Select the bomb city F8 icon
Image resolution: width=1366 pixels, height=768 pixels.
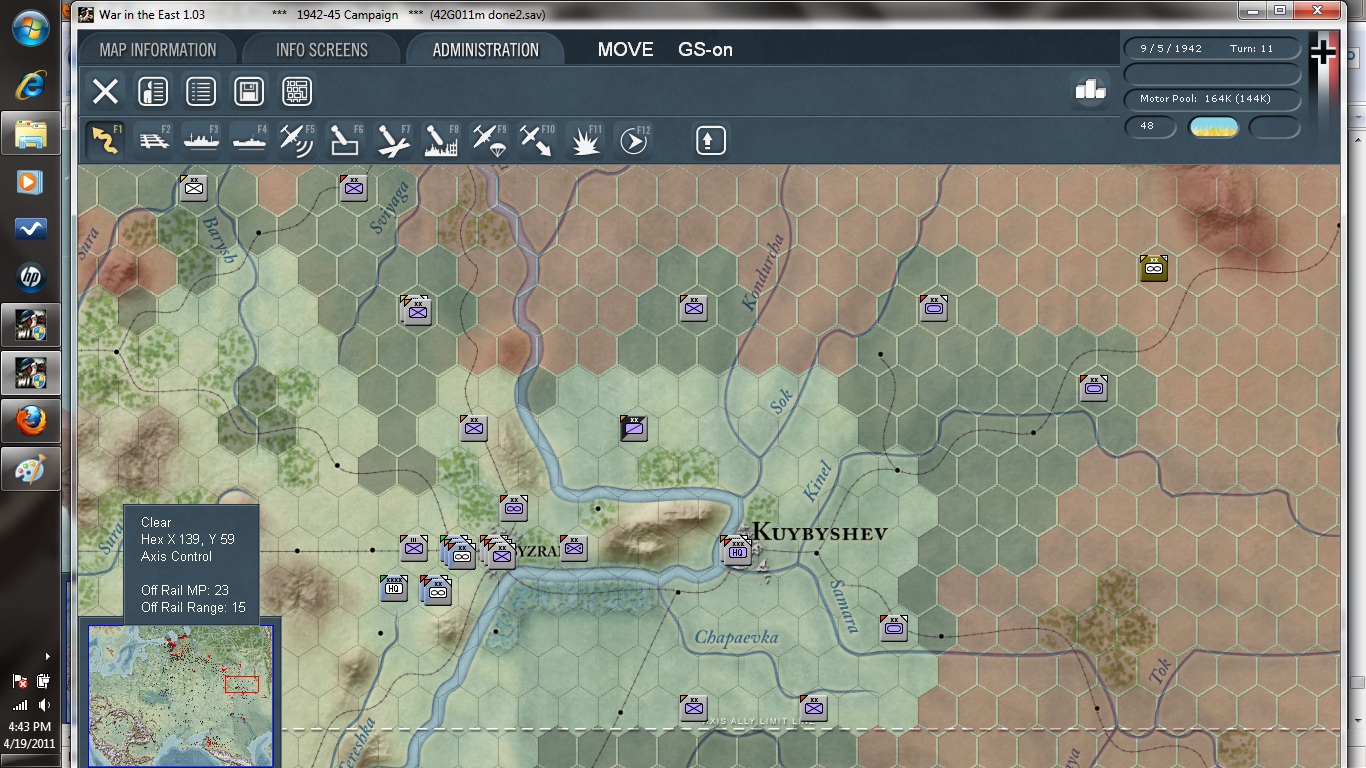(x=441, y=140)
